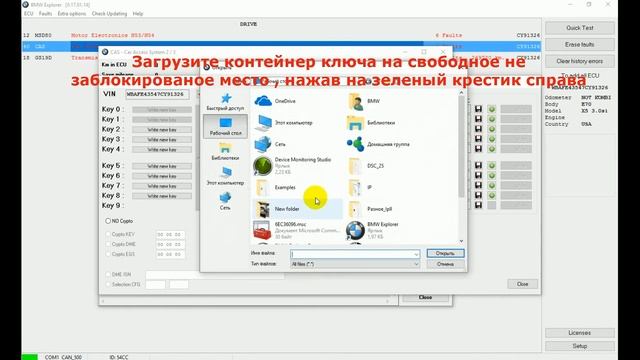The image size is (640, 360).
Task: Click the Erase faults button
Action: click(580, 44)
